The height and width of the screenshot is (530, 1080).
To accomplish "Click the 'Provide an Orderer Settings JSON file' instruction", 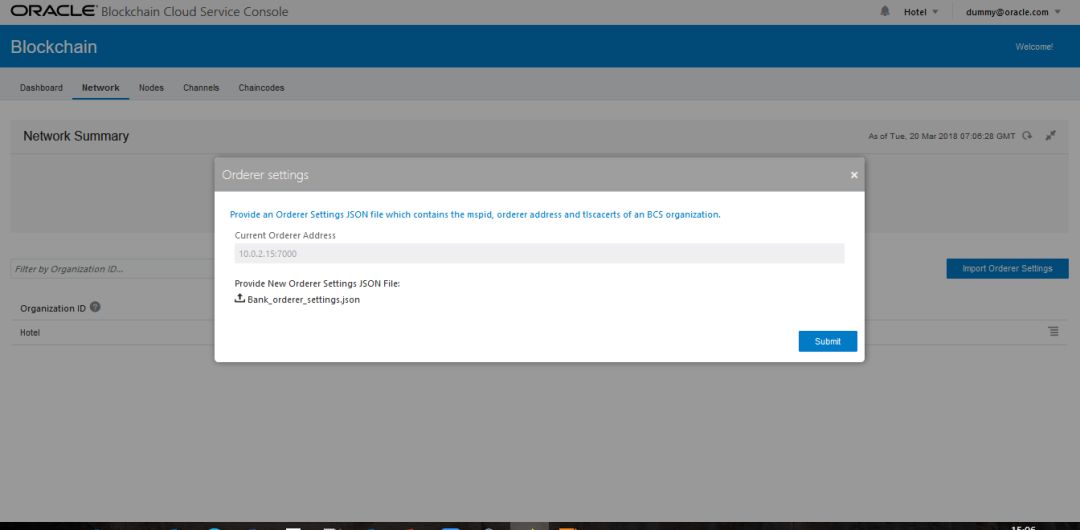I will pos(475,214).
